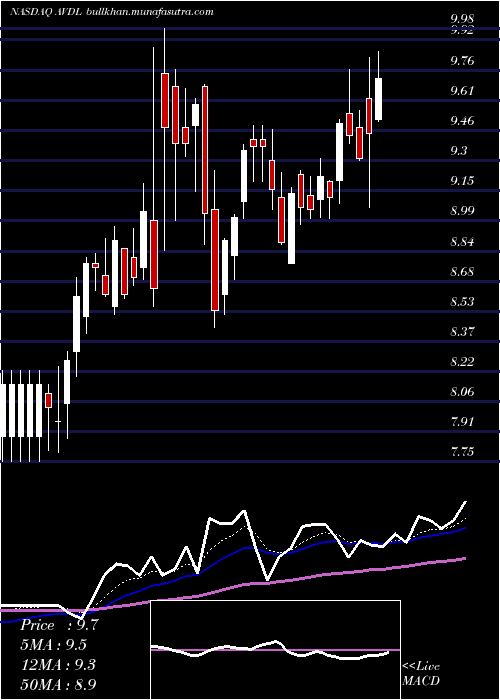Click the 8.06 price axis label

[462, 392]
